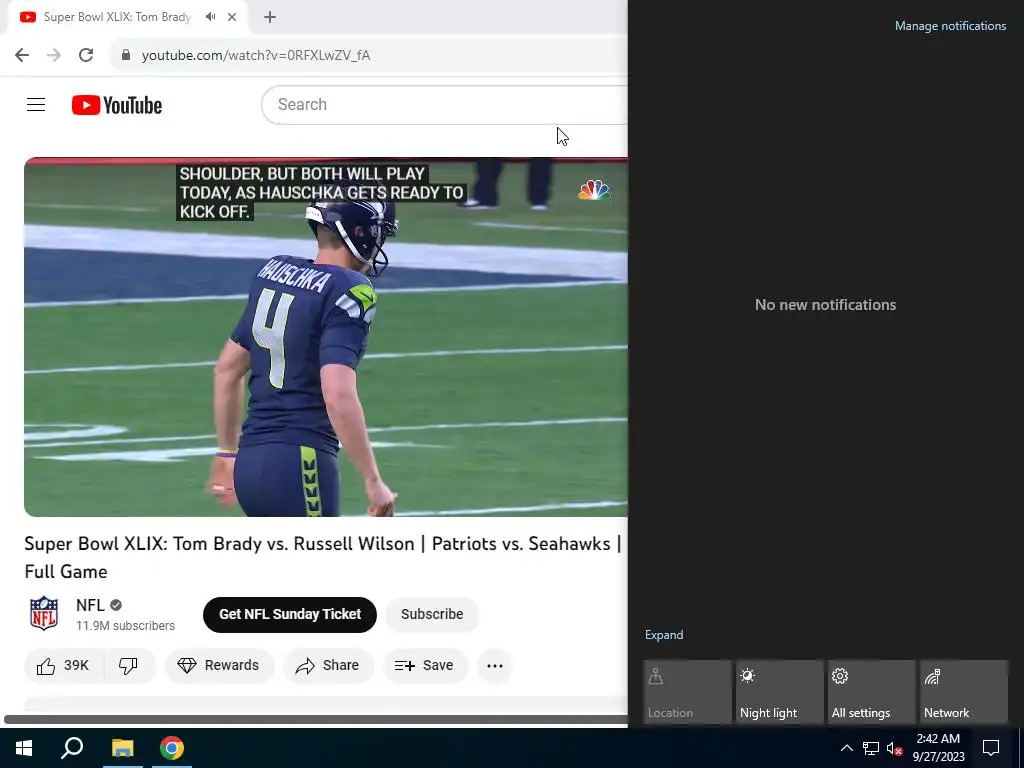Expand the quick actions panel
This screenshot has width=1024, height=768.
pos(664,635)
